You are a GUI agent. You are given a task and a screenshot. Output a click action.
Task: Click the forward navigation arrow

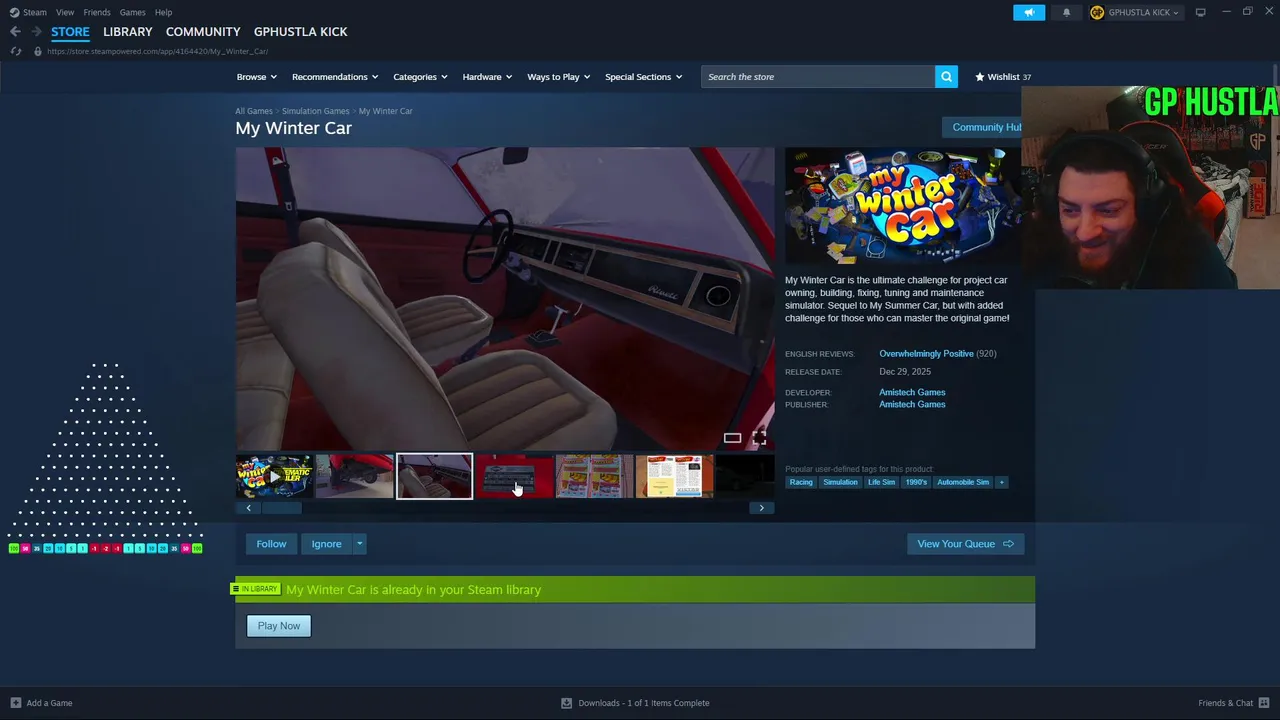click(36, 32)
